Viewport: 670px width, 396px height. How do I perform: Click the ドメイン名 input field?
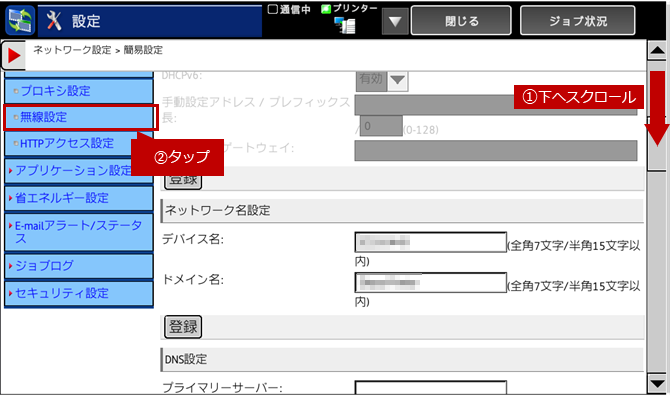(430, 282)
